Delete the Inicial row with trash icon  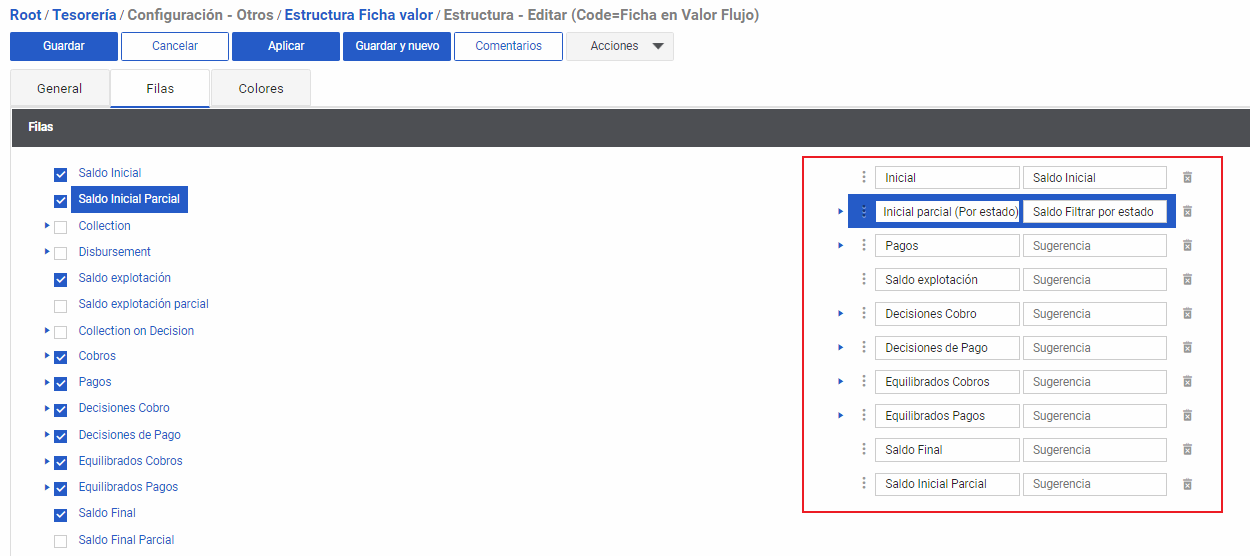1187,178
